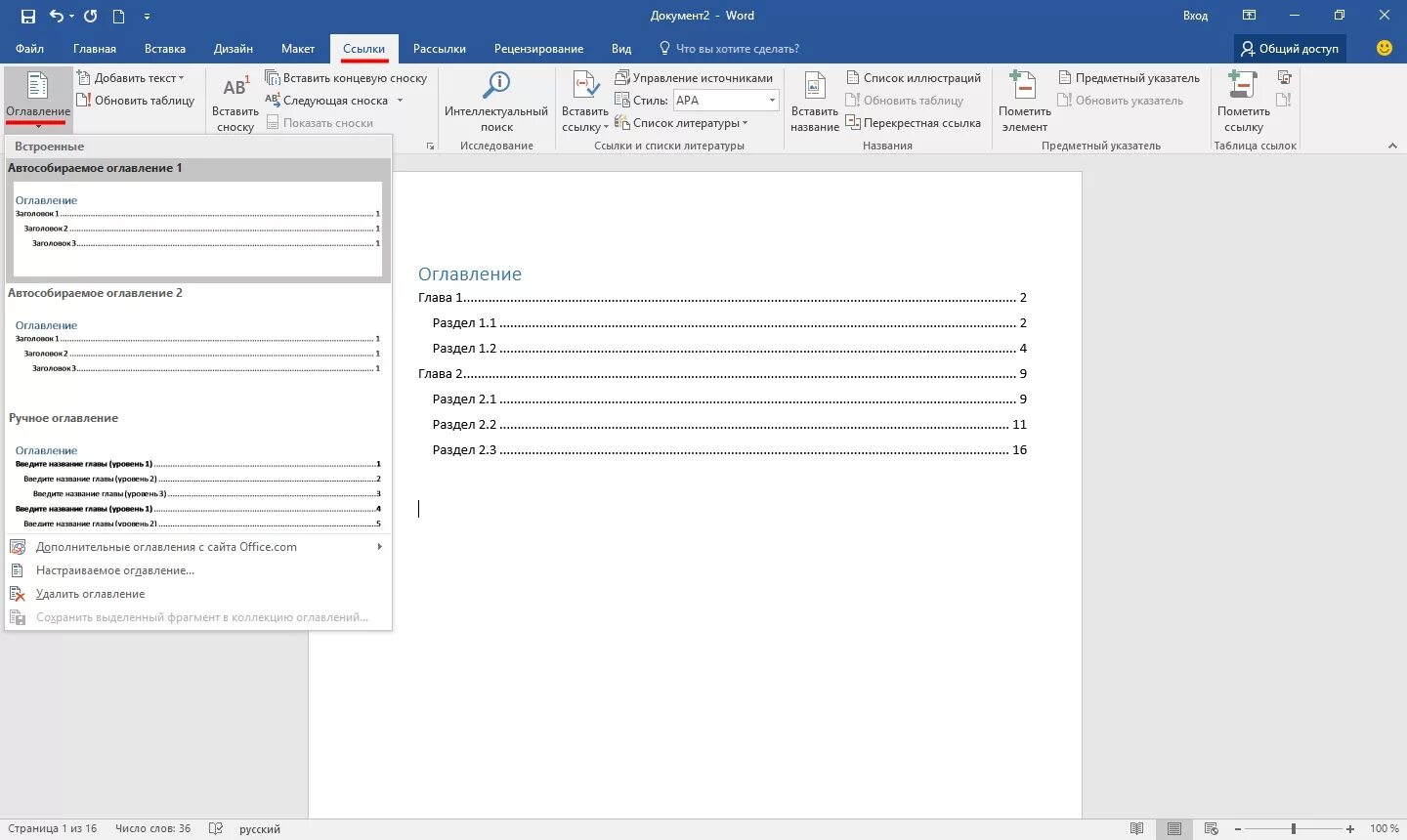Expand the Следующая сноска dropdown arrow

point(400,101)
